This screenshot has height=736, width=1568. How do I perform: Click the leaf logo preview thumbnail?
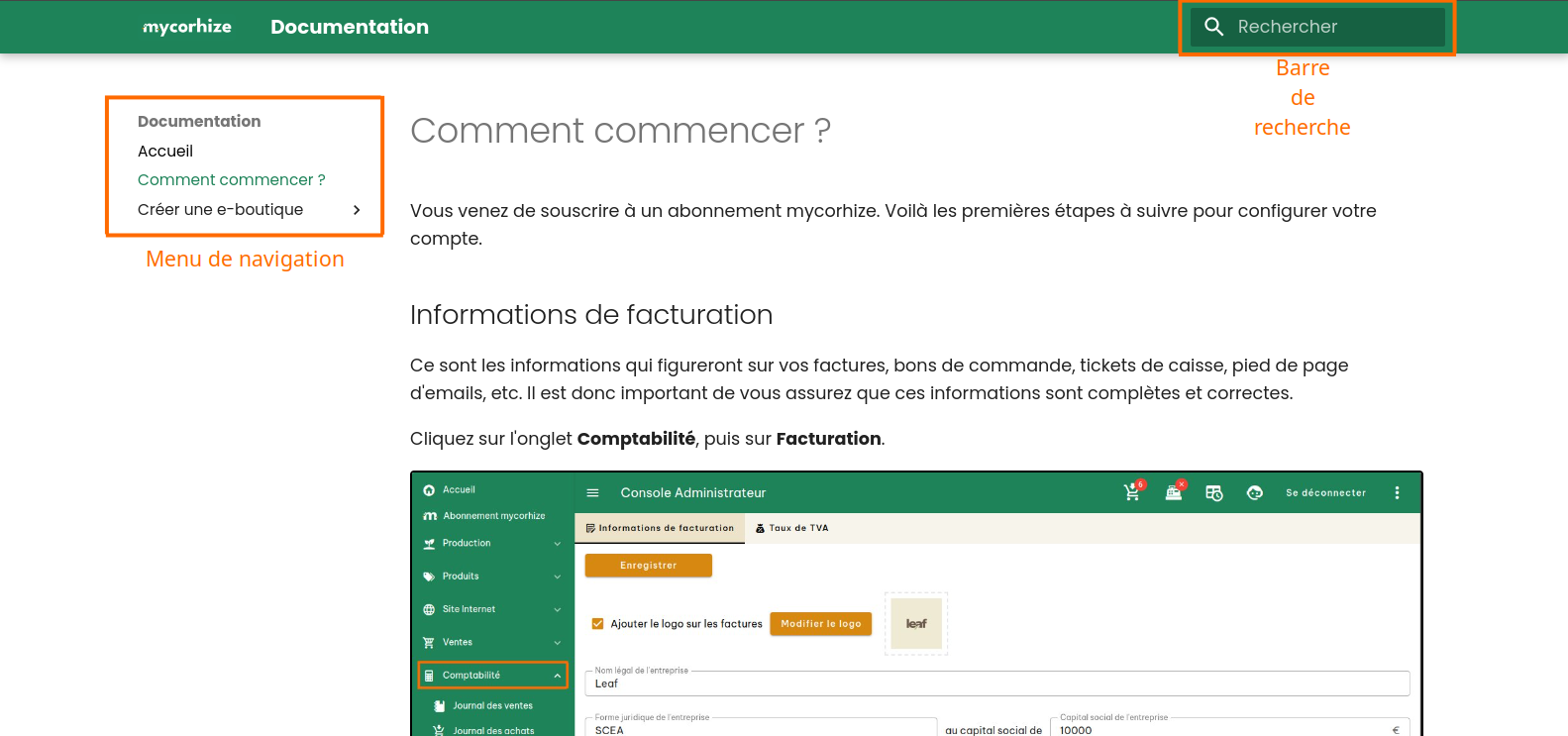pos(916,624)
